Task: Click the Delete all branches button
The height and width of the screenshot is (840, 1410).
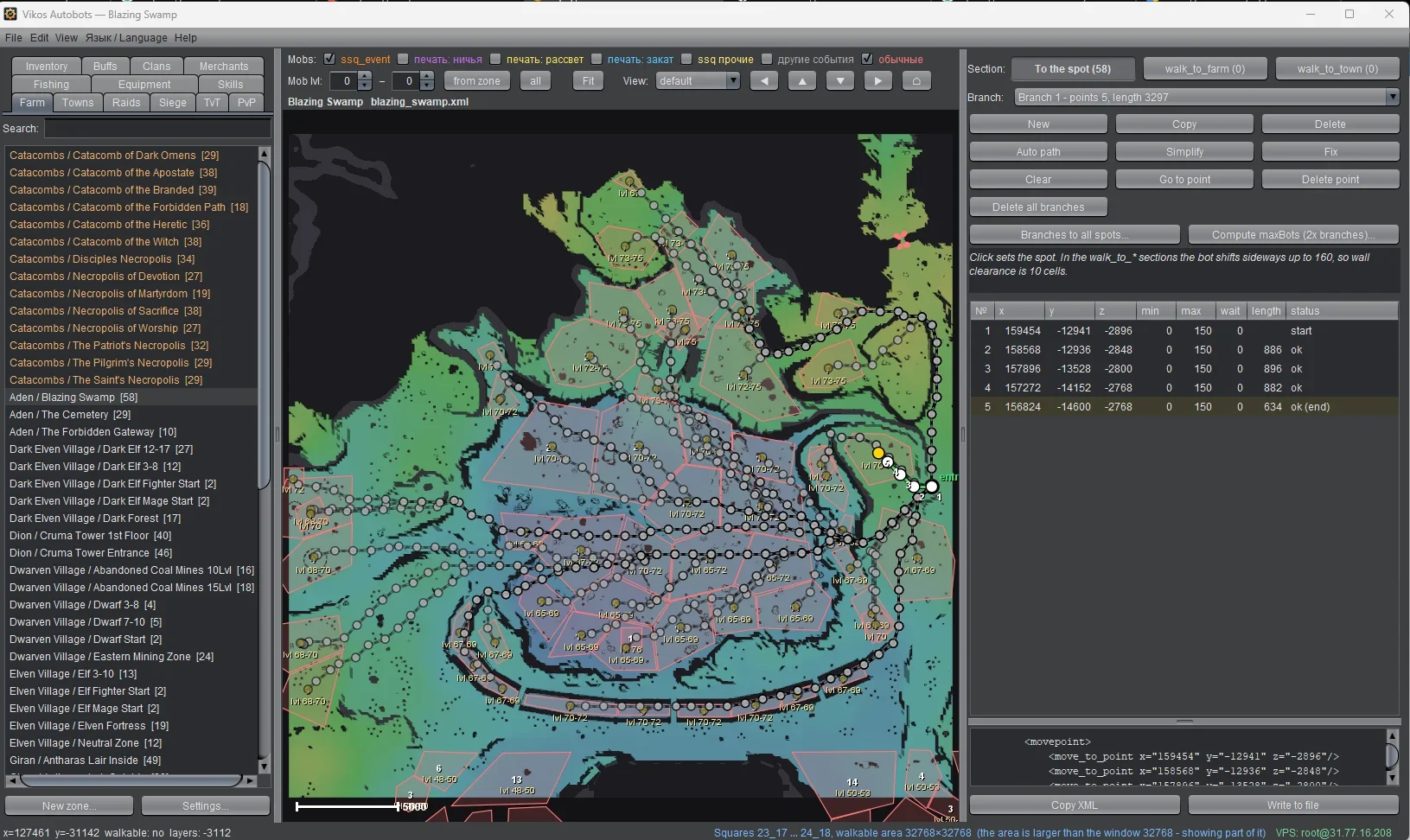Action: click(x=1038, y=207)
